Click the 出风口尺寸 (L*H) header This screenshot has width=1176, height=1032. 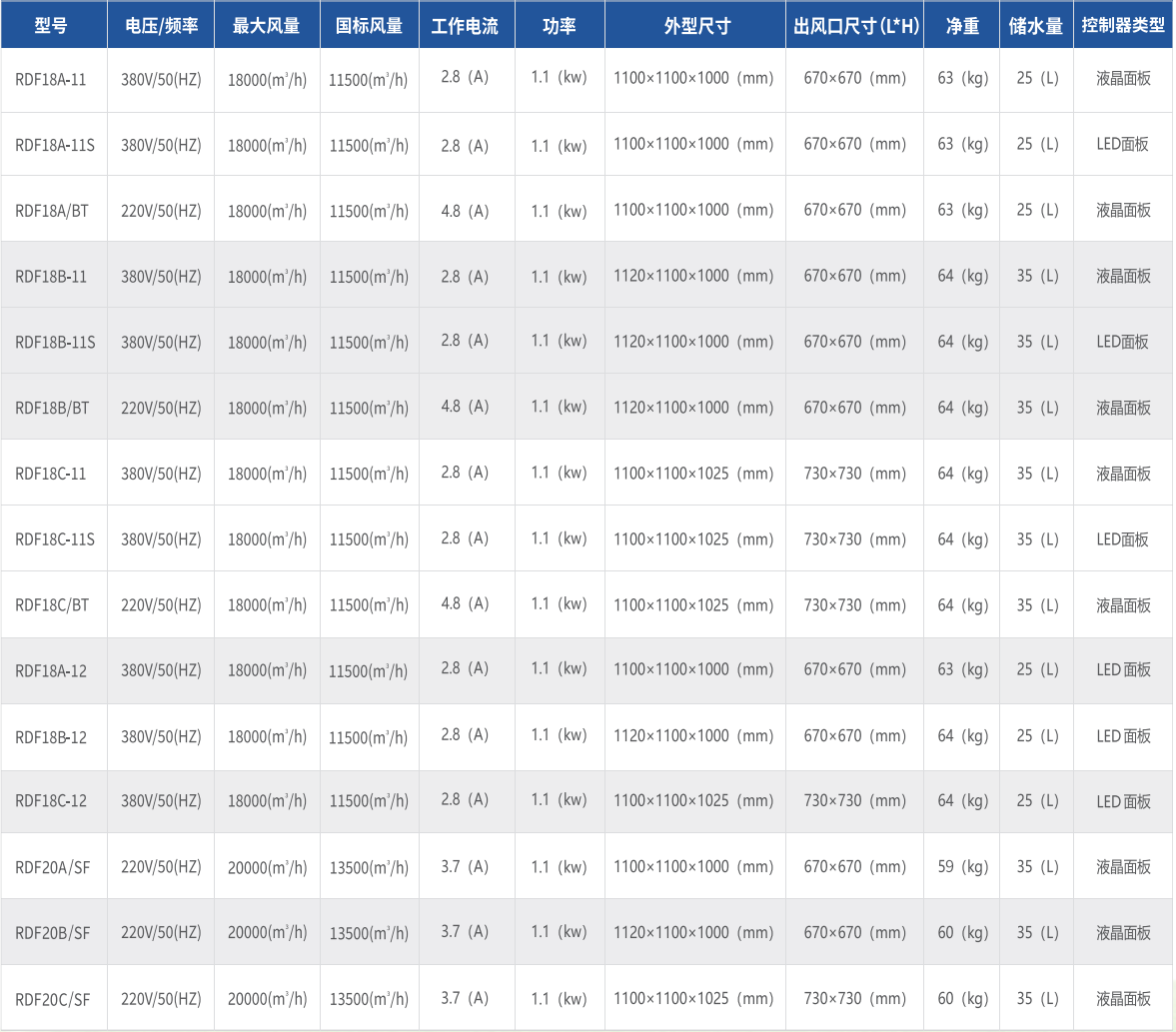855,25
